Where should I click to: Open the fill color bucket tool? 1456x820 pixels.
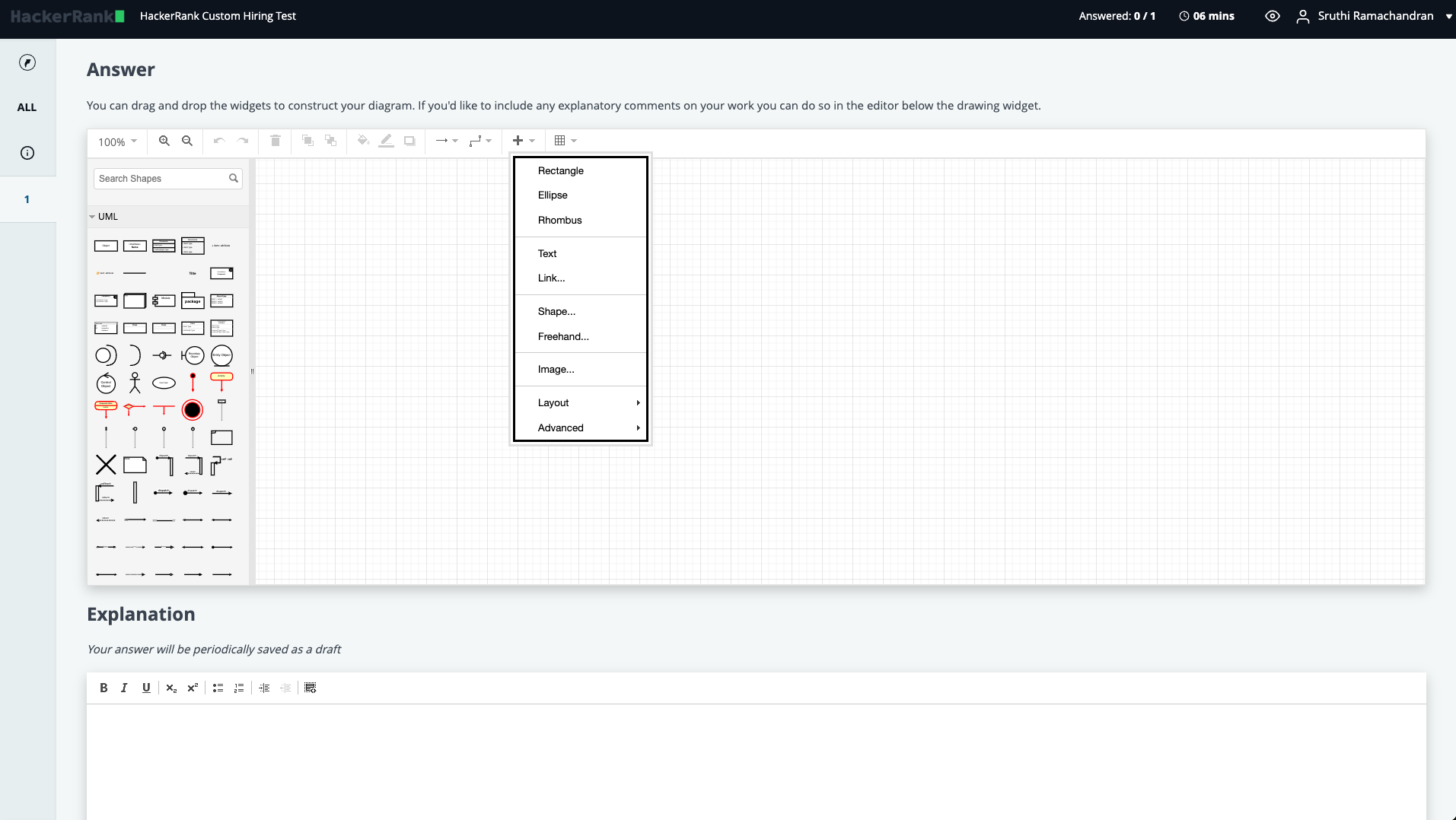(363, 141)
